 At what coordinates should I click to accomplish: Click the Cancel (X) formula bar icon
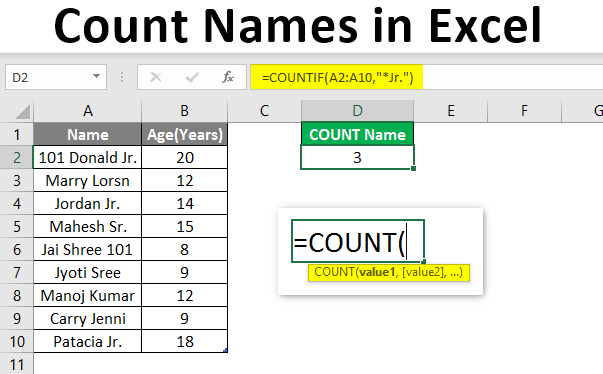point(156,78)
